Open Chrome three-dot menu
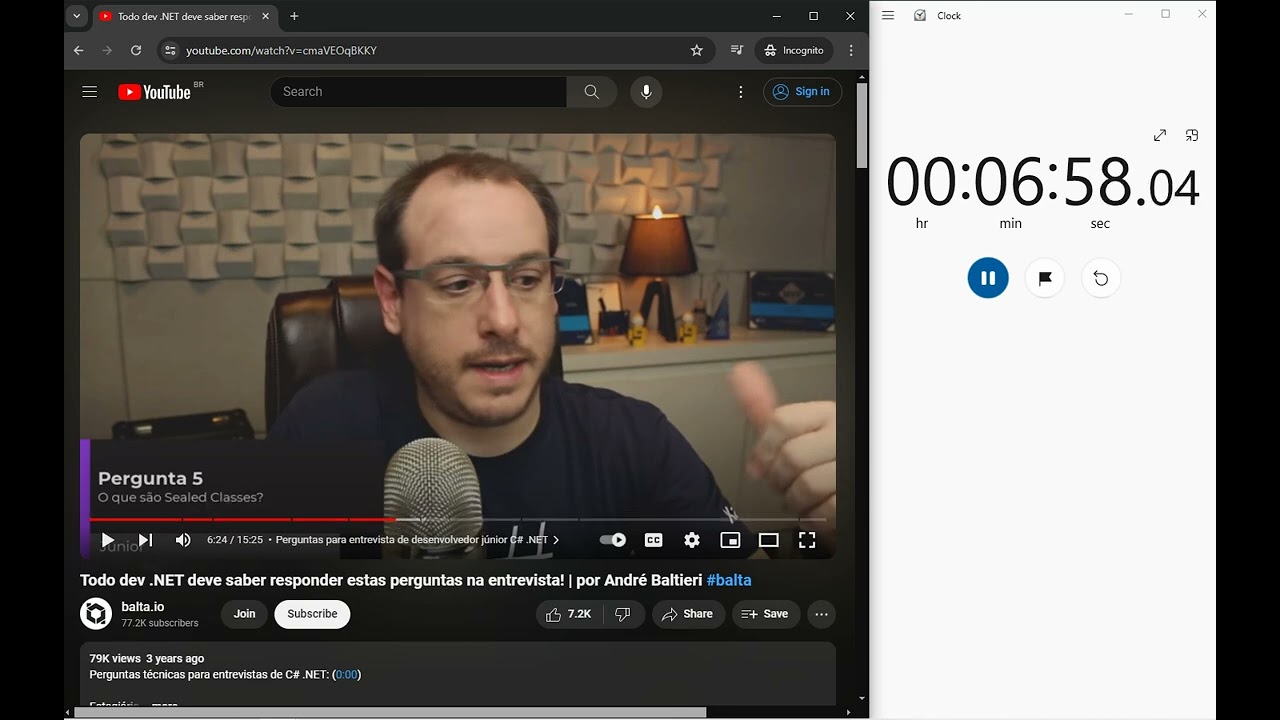 point(851,50)
